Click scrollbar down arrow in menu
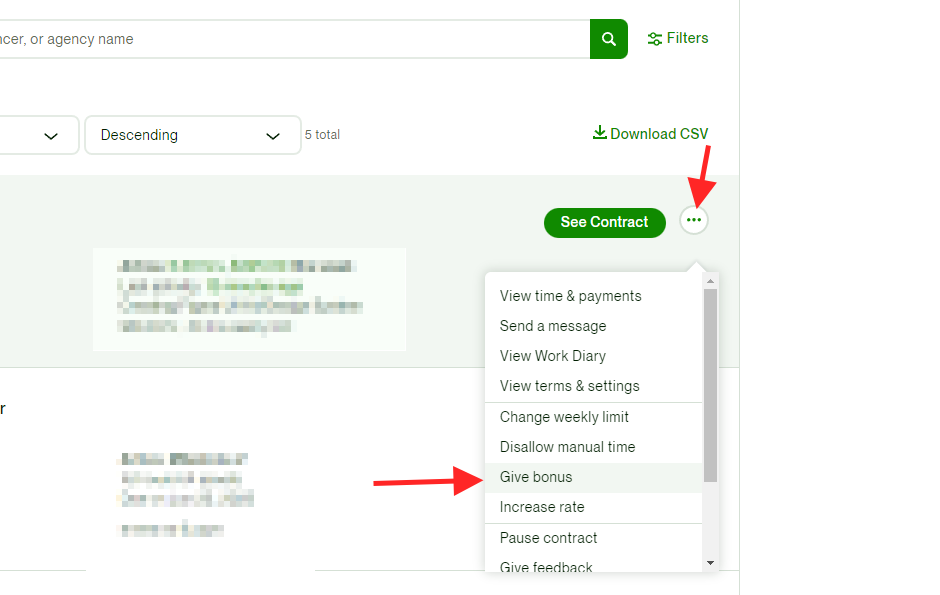The width and height of the screenshot is (940, 595). [710, 563]
